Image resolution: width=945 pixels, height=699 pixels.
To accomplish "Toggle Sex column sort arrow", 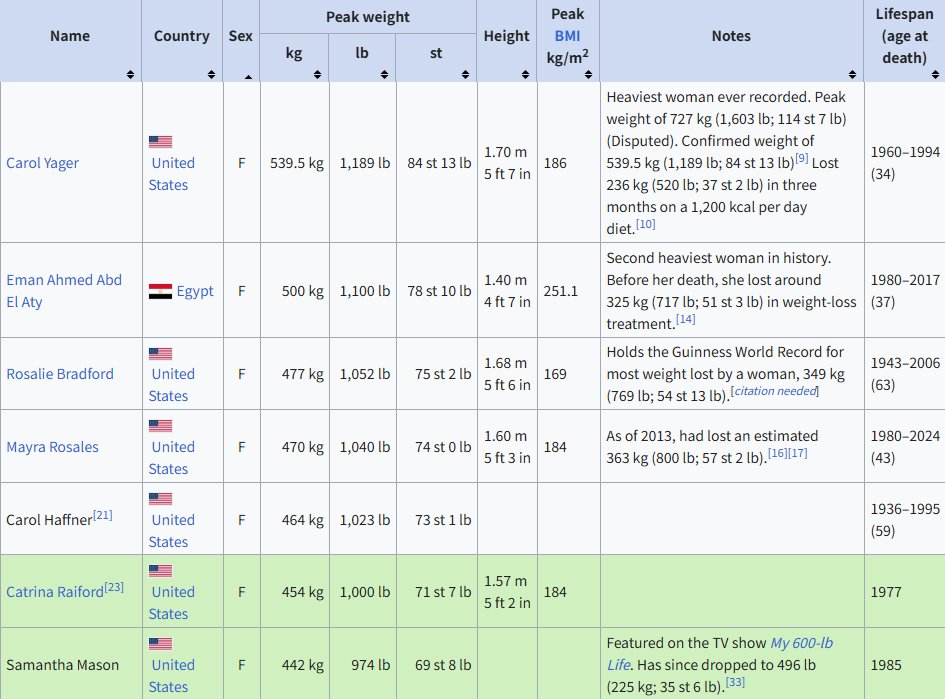I will [248, 77].
